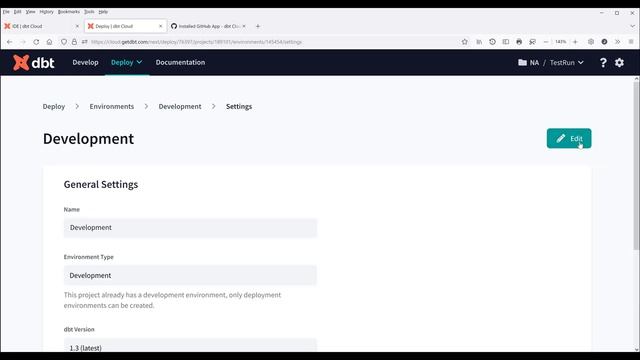Open the help question mark icon
This screenshot has width=640, height=360.
603,62
